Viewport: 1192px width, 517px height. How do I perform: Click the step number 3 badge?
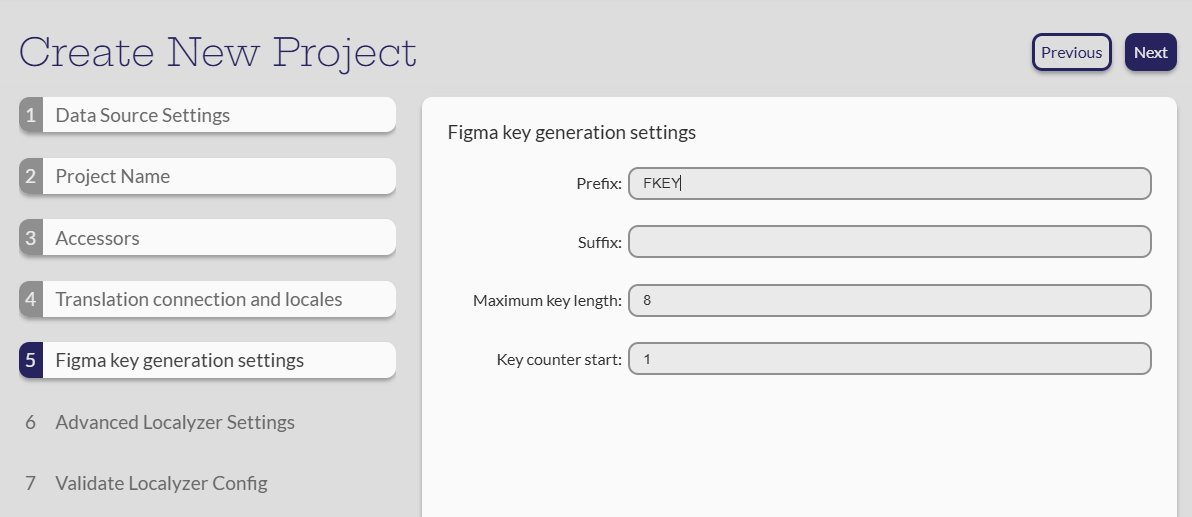[x=31, y=238]
